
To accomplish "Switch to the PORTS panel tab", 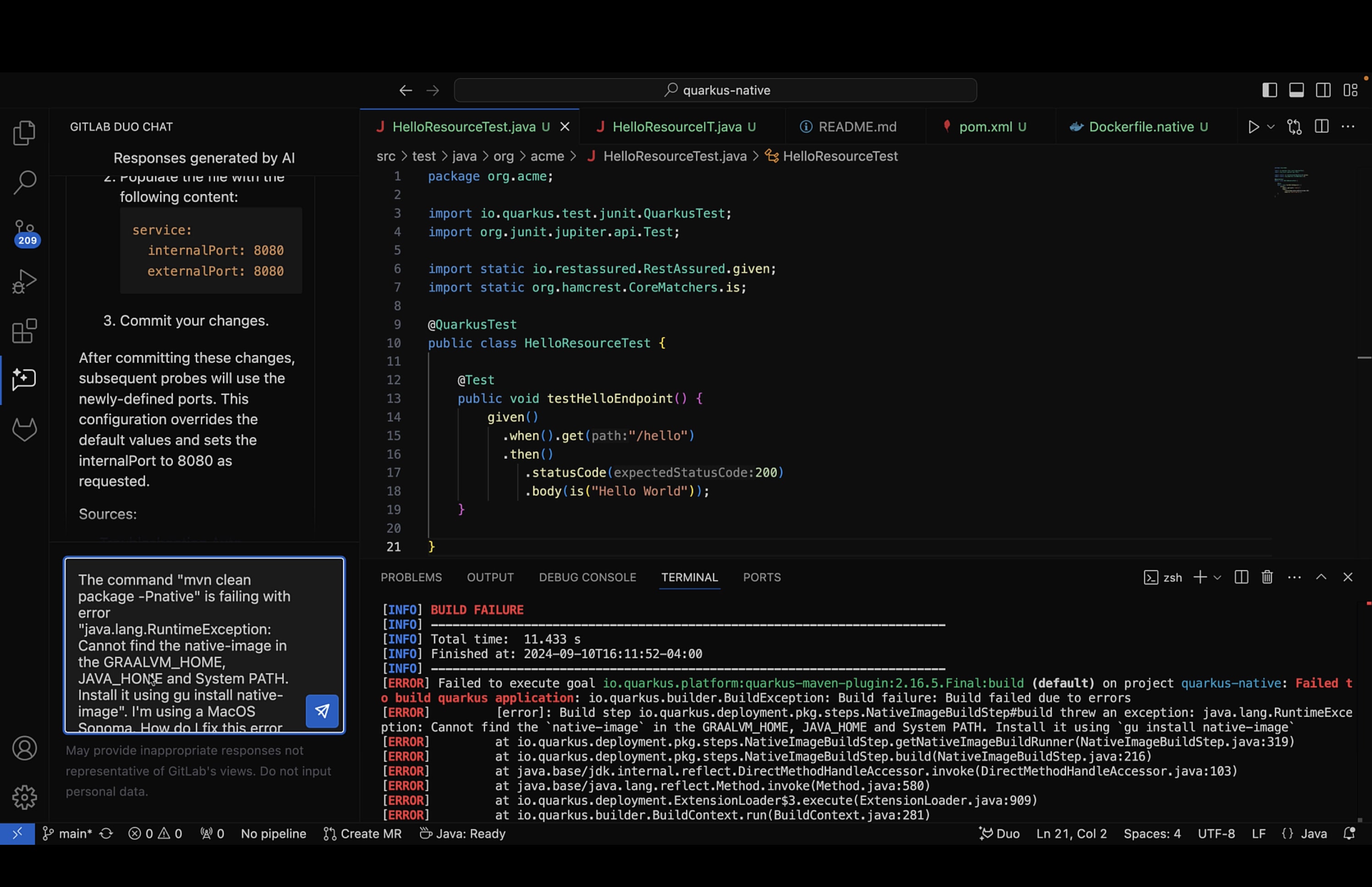I will click(762, 577).
